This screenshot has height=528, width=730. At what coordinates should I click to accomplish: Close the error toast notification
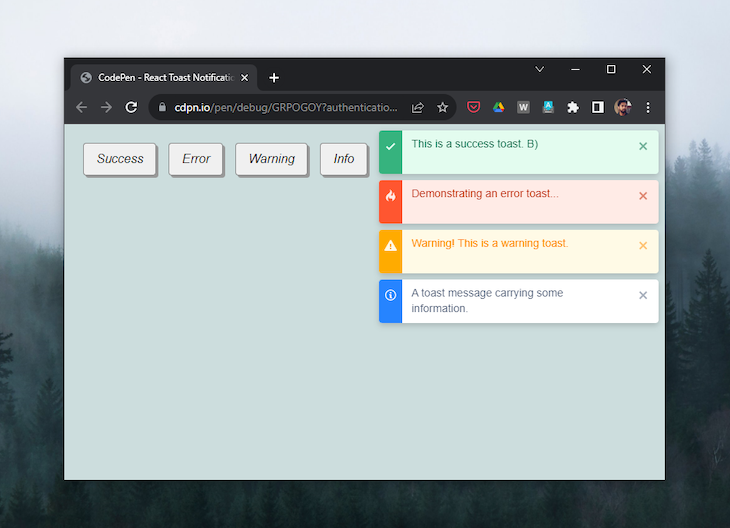coord(643,196)
